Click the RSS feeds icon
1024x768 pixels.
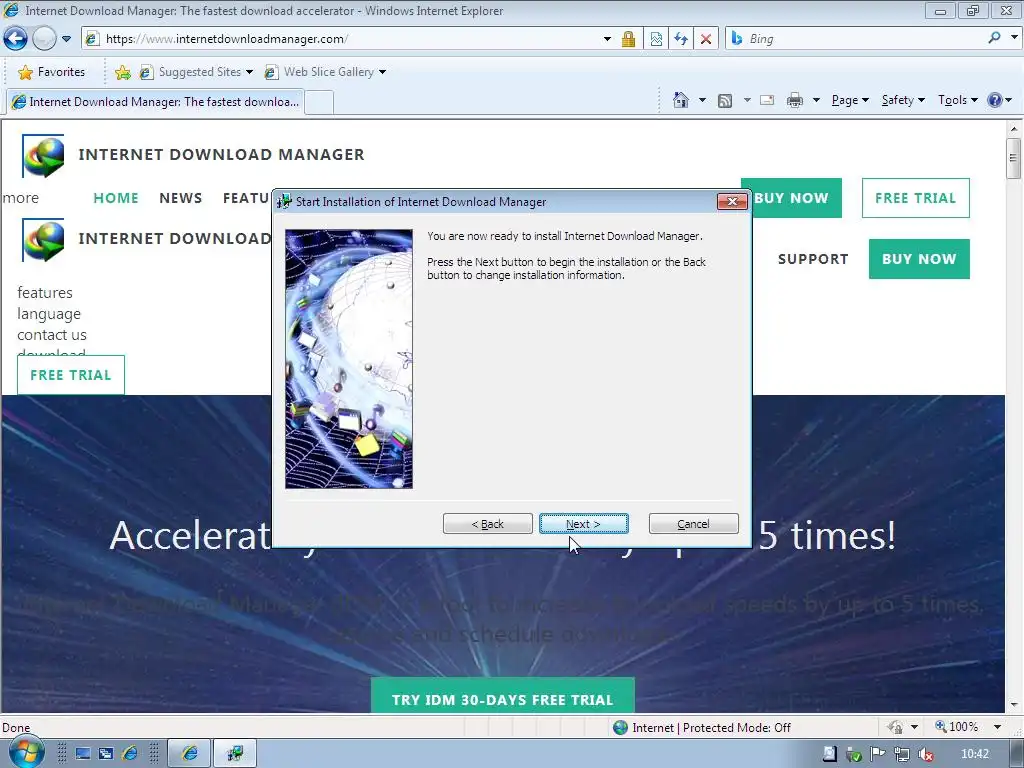(x=725, y=101)
